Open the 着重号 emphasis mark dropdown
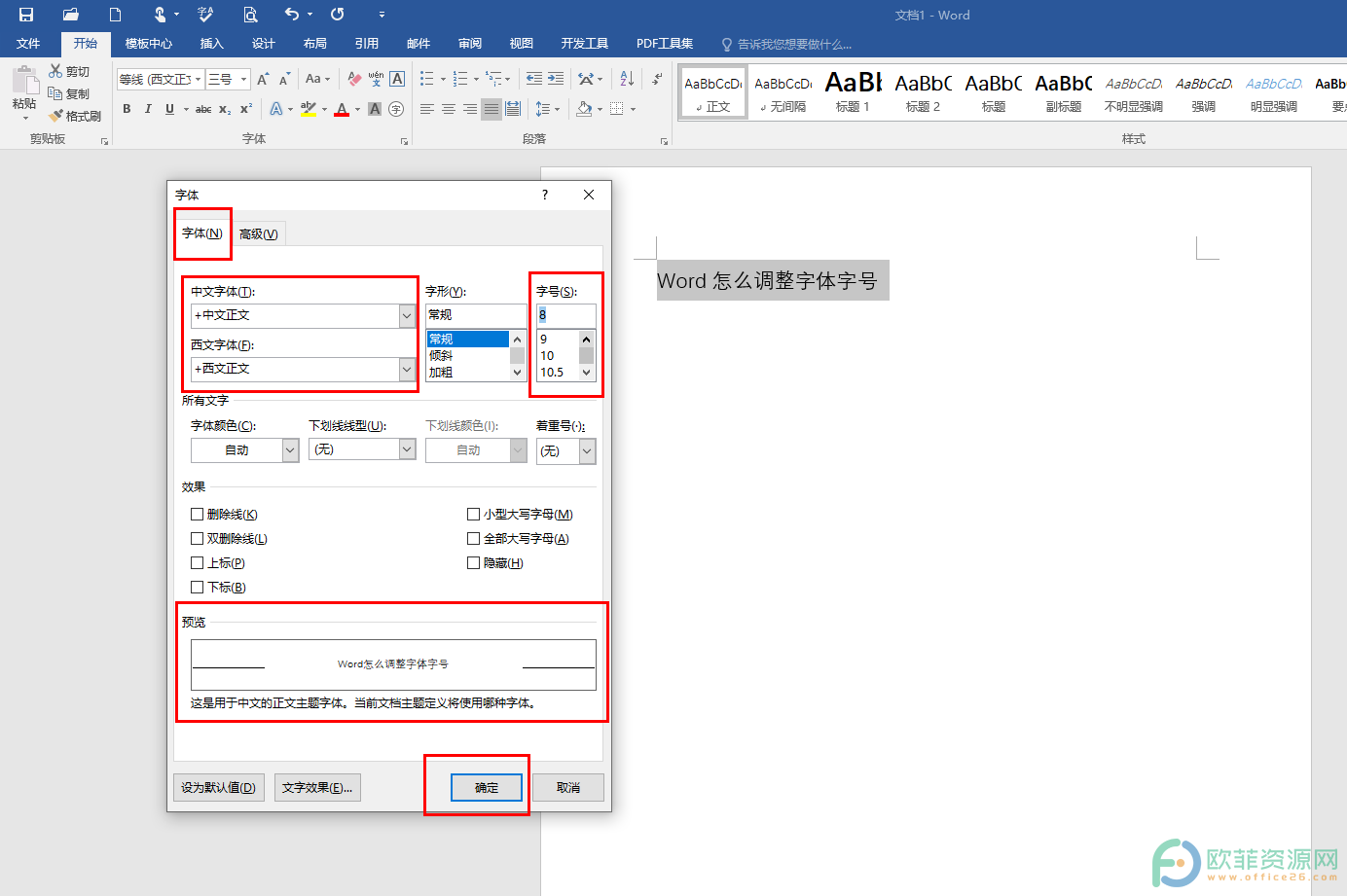The image size is (1347, 896). click(587, 451)
